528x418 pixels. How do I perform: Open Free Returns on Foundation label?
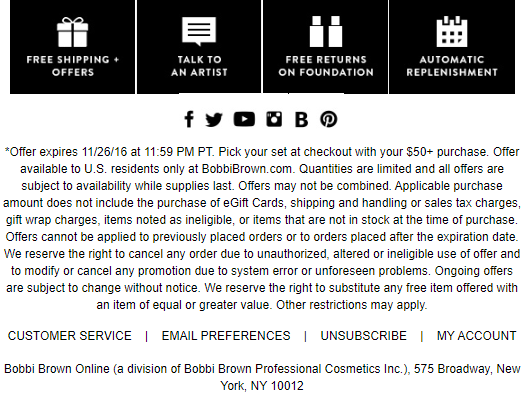point(326,66)
